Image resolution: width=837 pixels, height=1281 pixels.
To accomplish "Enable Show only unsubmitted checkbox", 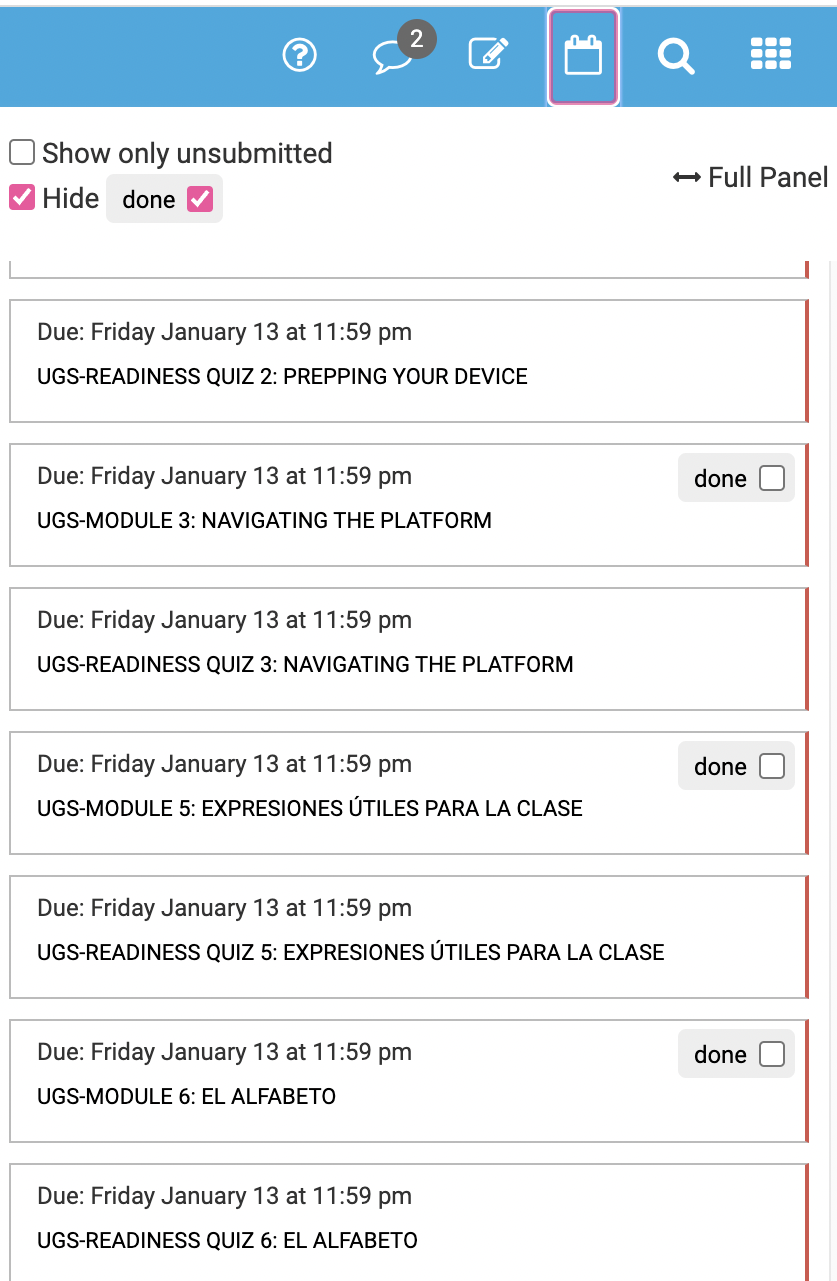I will (22, 153).
